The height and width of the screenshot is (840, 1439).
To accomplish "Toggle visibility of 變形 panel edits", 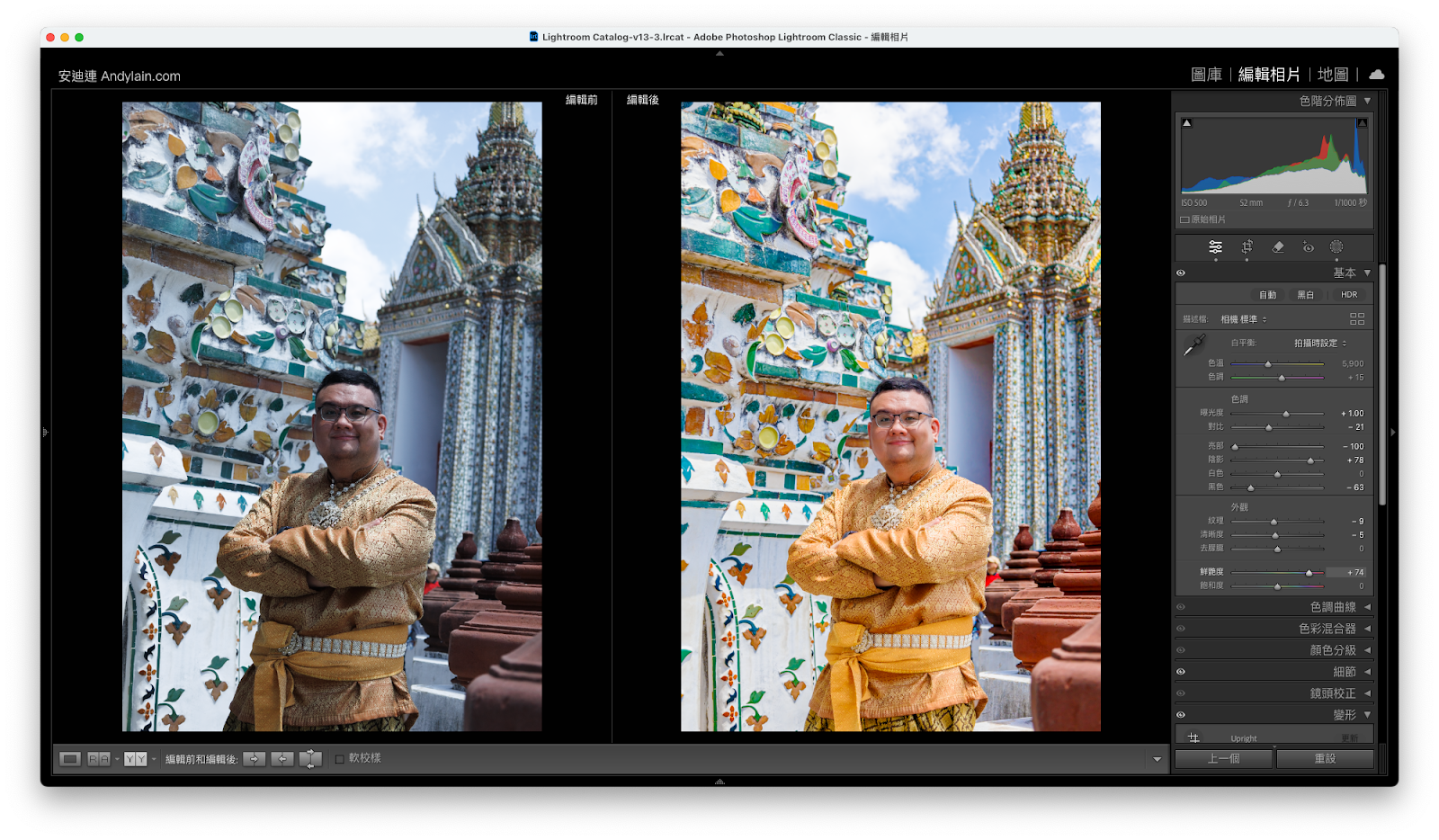I will tap(1181, 715).
